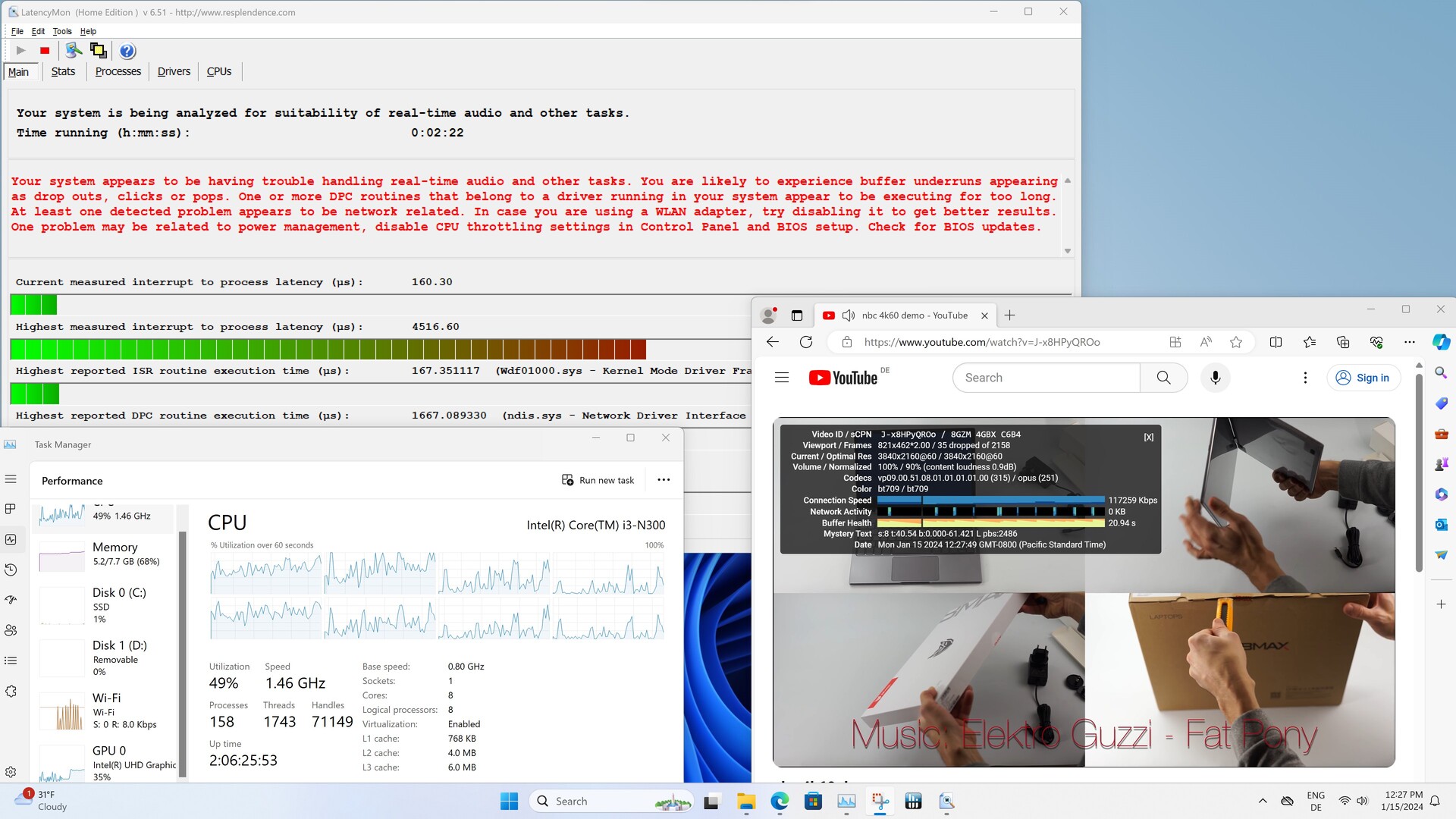Mute the nbc 4k60 demo tab audio

849,315
